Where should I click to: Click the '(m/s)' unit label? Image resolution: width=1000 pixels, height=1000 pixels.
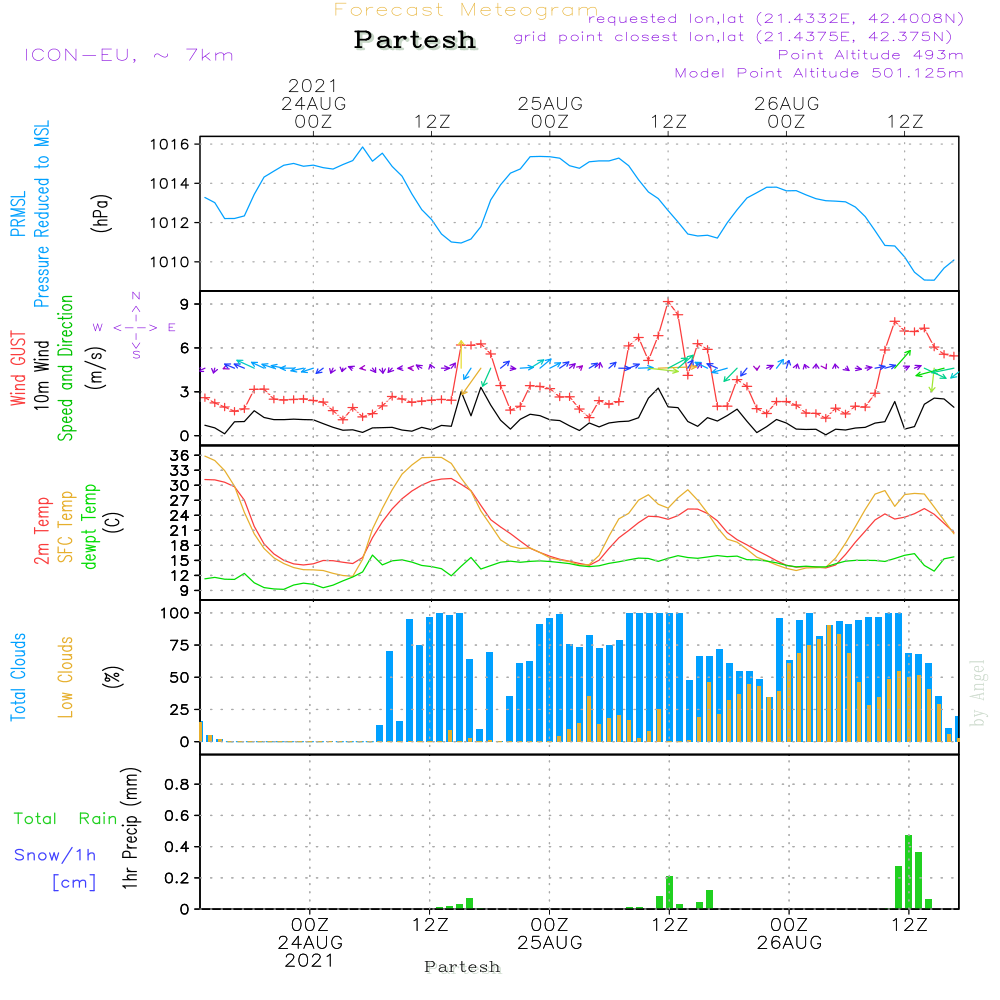click(96, 368)
